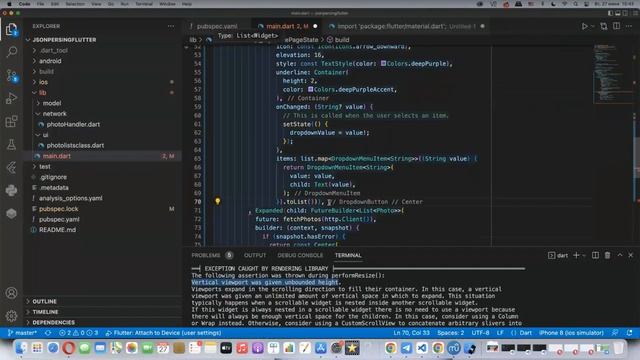Click the Dart language mode indicator

[x=525, y=333]
